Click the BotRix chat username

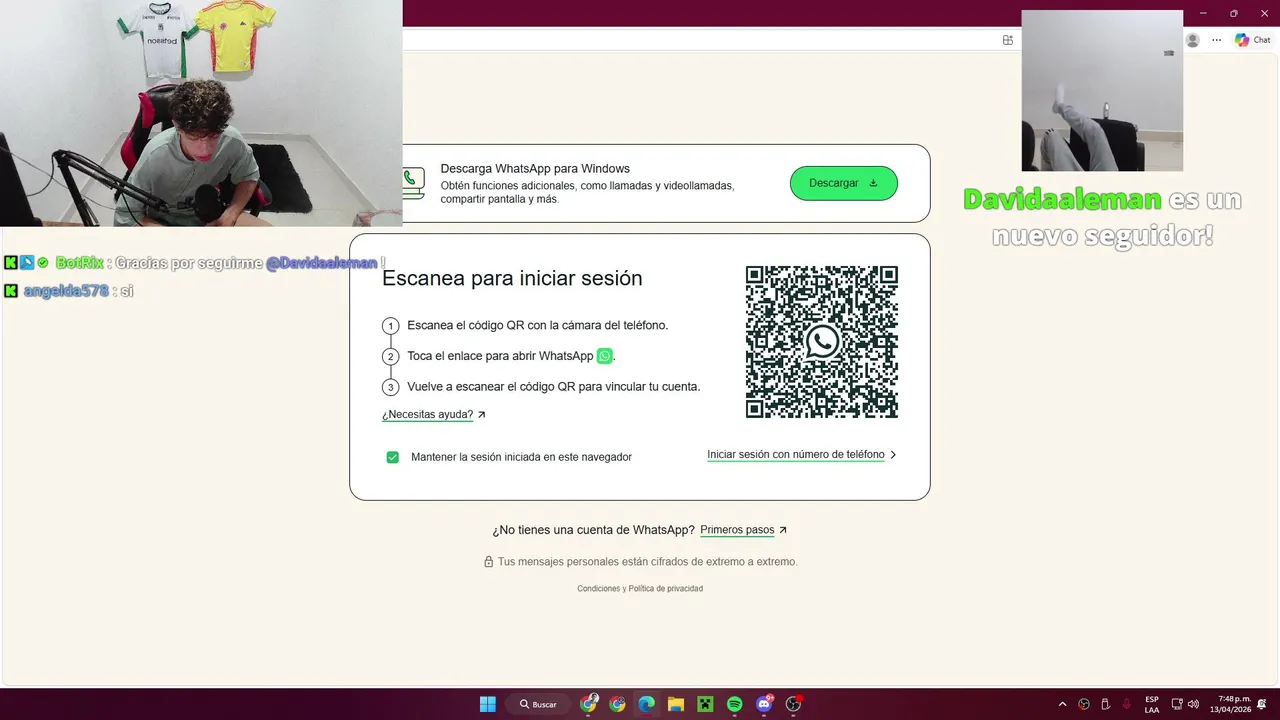pyautogui.click(x=79, y=263)
